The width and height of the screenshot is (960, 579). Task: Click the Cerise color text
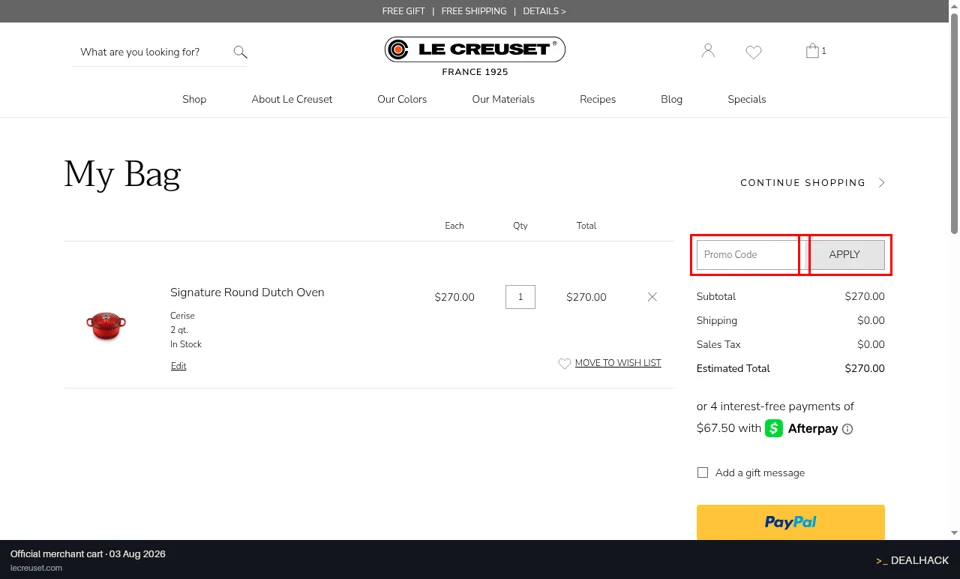pos(182,316)
